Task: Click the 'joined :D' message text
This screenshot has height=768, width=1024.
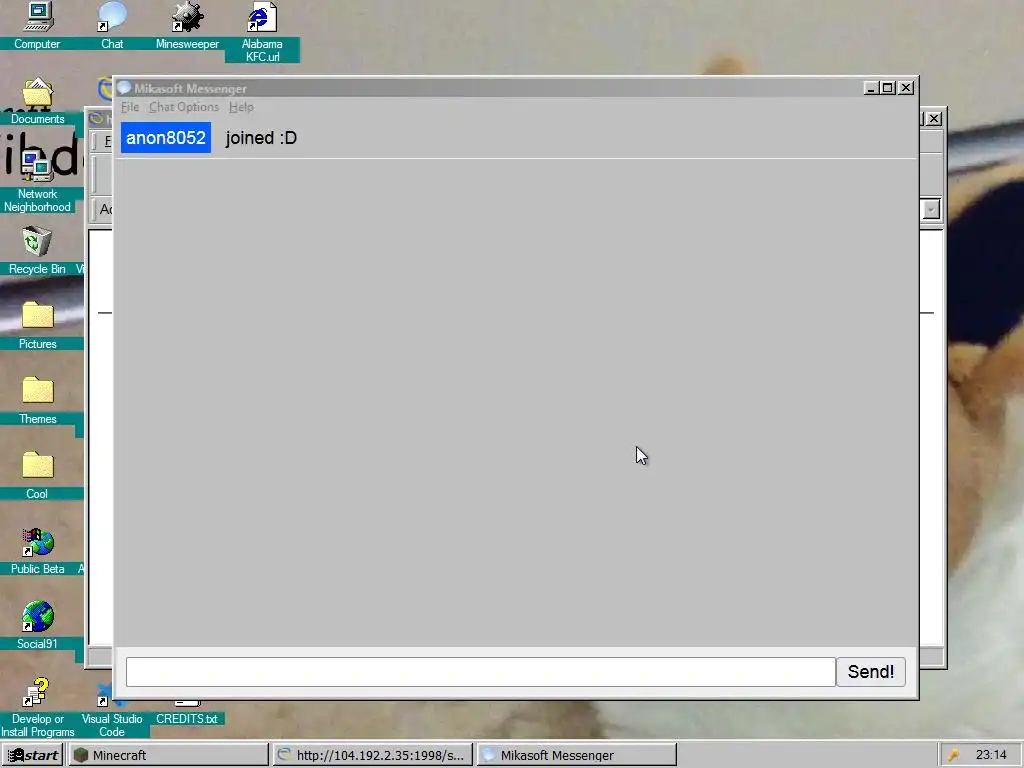Action: [261, 138]
